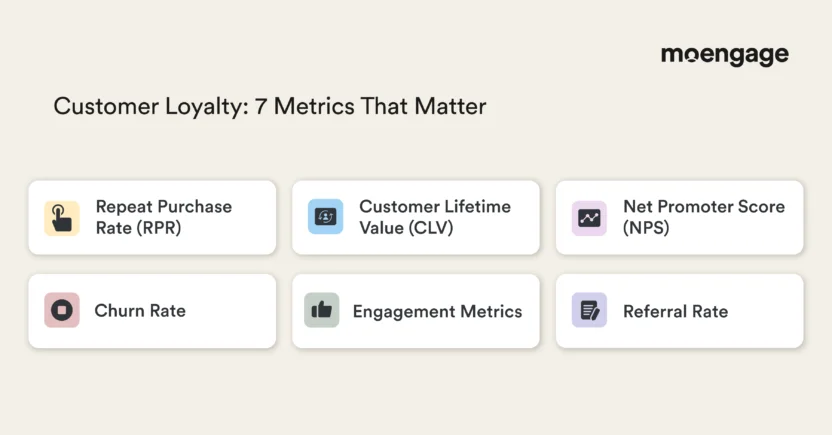Click the Churn Rate stop-circle icon
Image resolution: width=832 pixels, height=435 pixels.
point(61,311)
